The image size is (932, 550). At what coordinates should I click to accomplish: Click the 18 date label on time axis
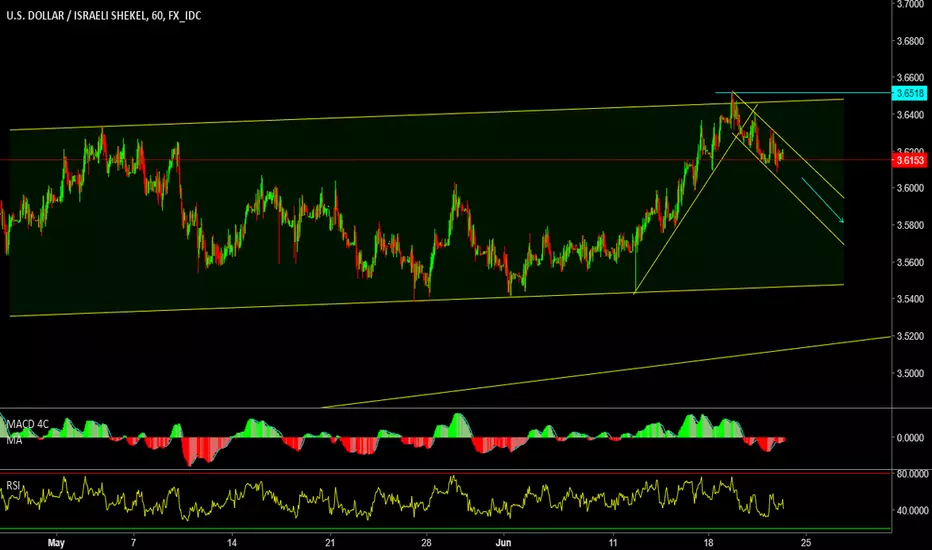tap(708, 542)
